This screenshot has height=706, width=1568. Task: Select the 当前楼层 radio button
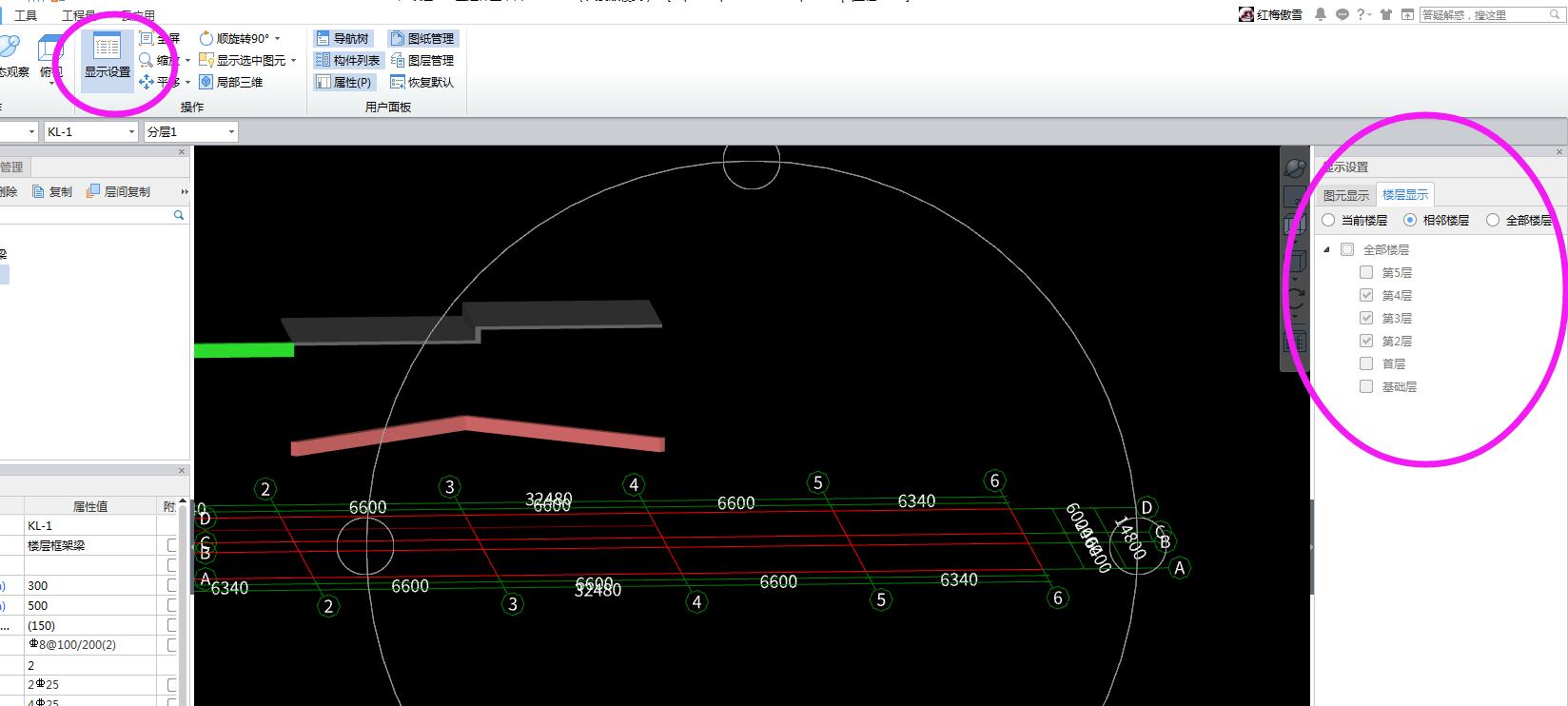[x=1328, y=220]
